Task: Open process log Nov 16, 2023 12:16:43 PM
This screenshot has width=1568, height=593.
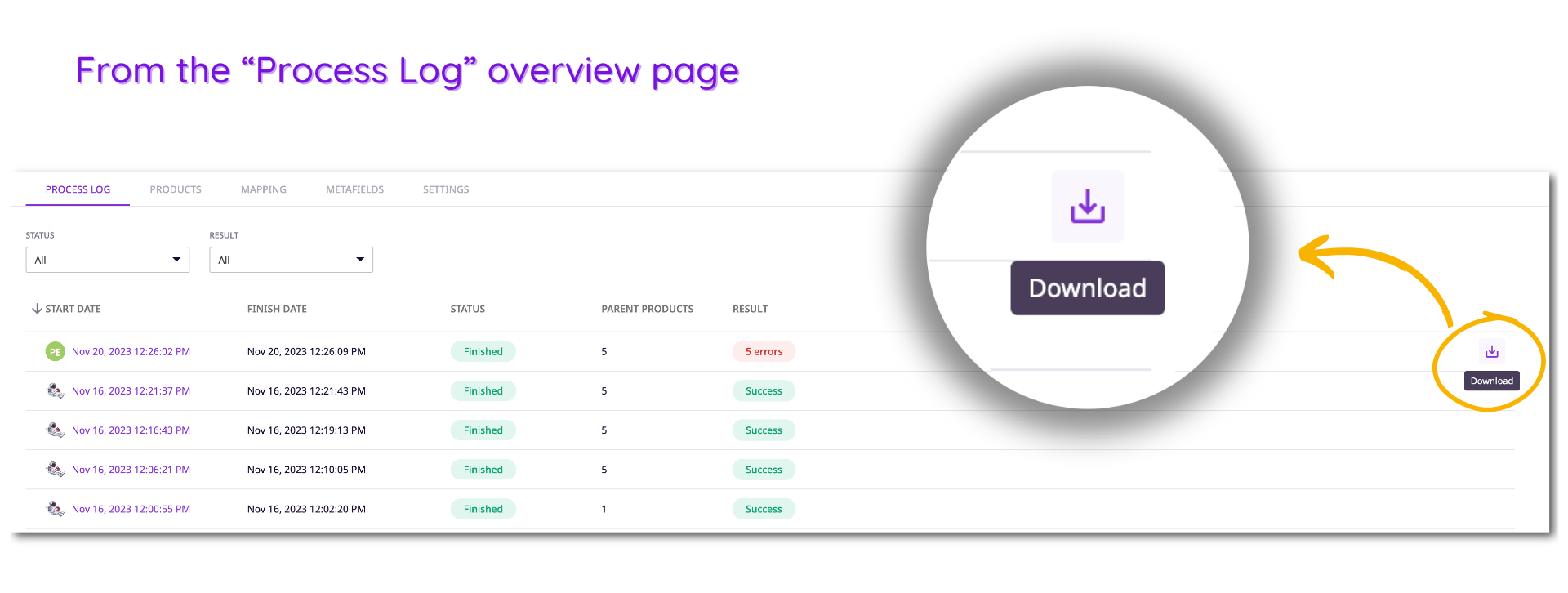Action: pos(131,430)
